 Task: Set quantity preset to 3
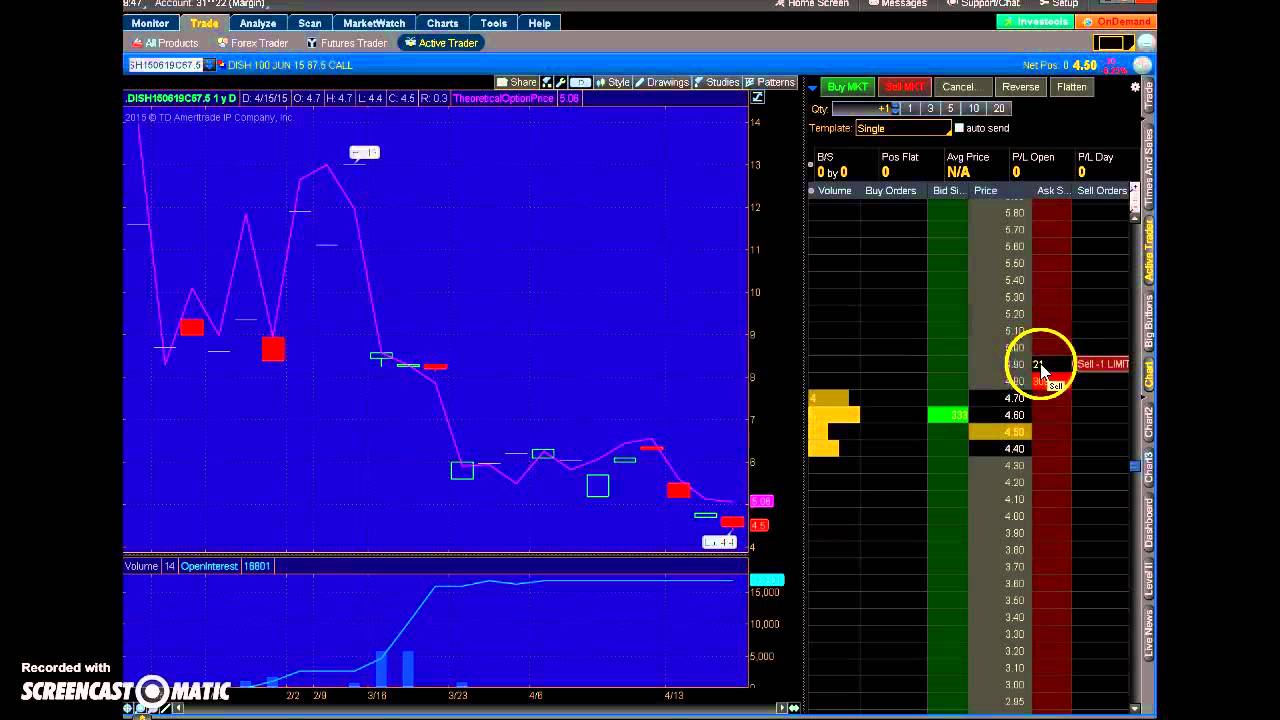[930, 108]
